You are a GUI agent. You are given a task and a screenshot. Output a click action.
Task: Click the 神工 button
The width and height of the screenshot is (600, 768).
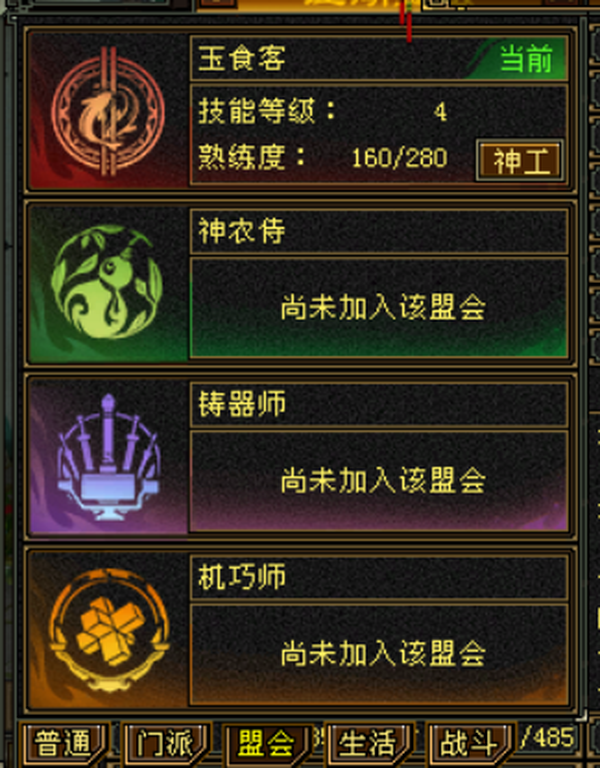click(520, 161)
